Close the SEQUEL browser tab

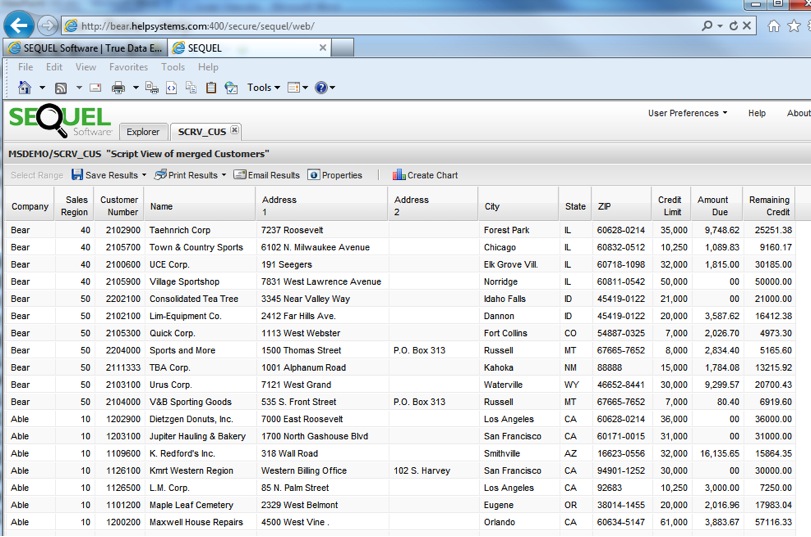click(x=323, y=48)
